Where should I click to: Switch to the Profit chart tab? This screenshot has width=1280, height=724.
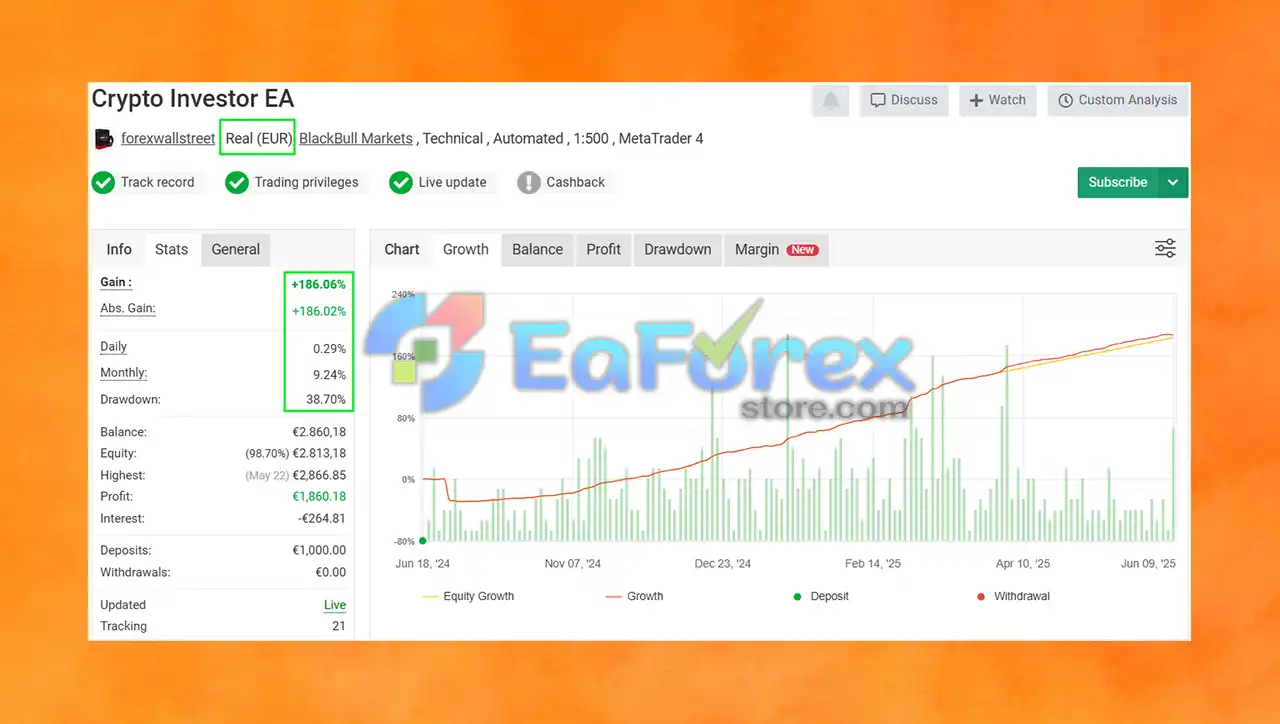coord(603,249)
